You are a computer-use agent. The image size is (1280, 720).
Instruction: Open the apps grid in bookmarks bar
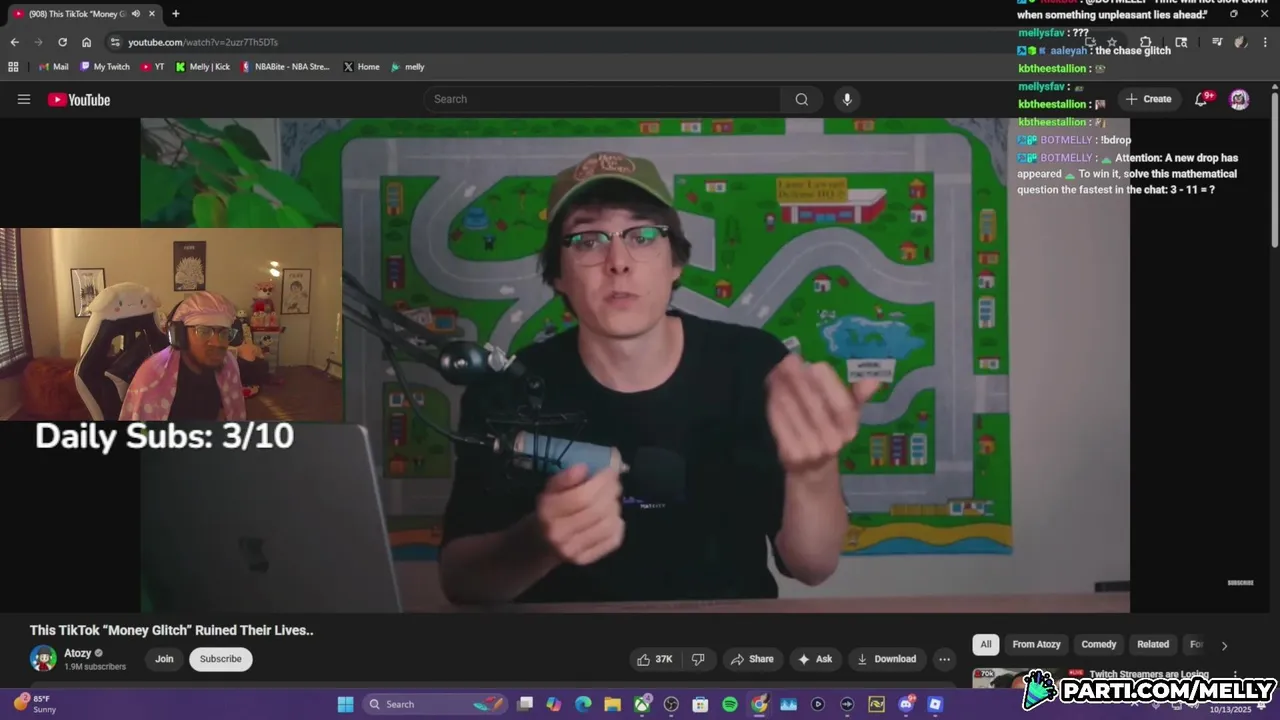pos(13,67)
